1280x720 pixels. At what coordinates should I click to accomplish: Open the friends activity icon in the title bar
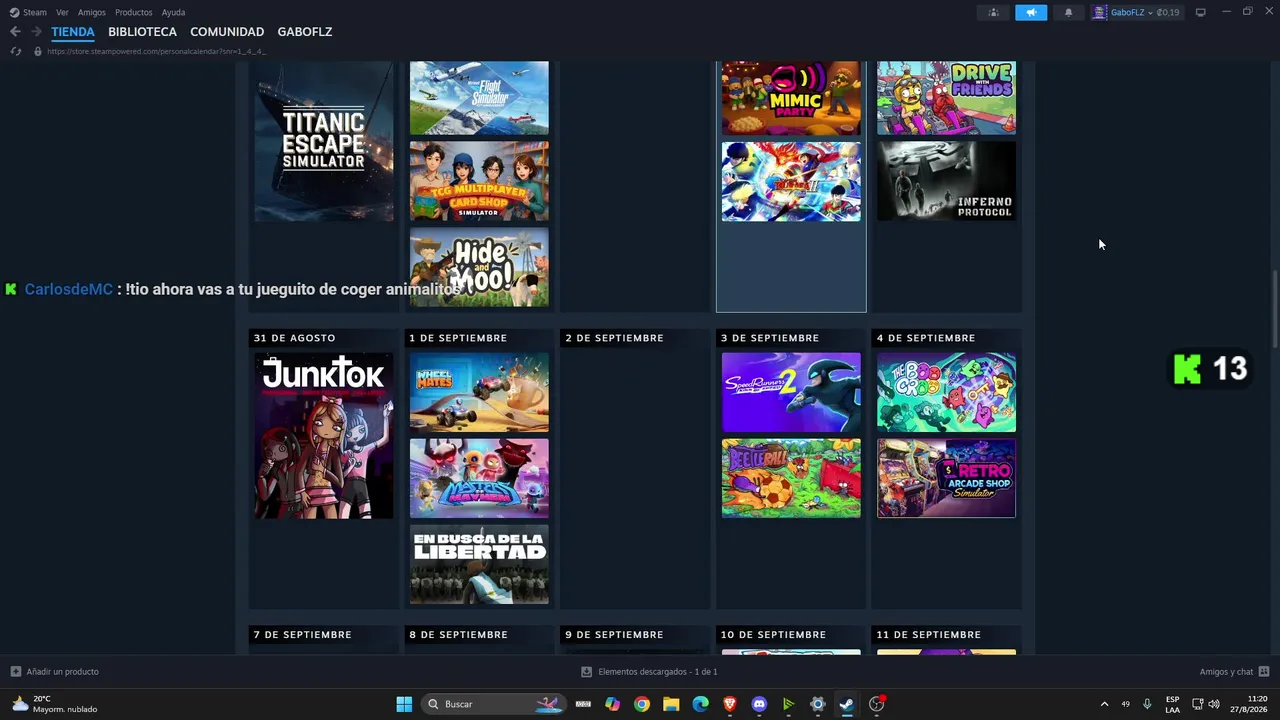(993, 13)
